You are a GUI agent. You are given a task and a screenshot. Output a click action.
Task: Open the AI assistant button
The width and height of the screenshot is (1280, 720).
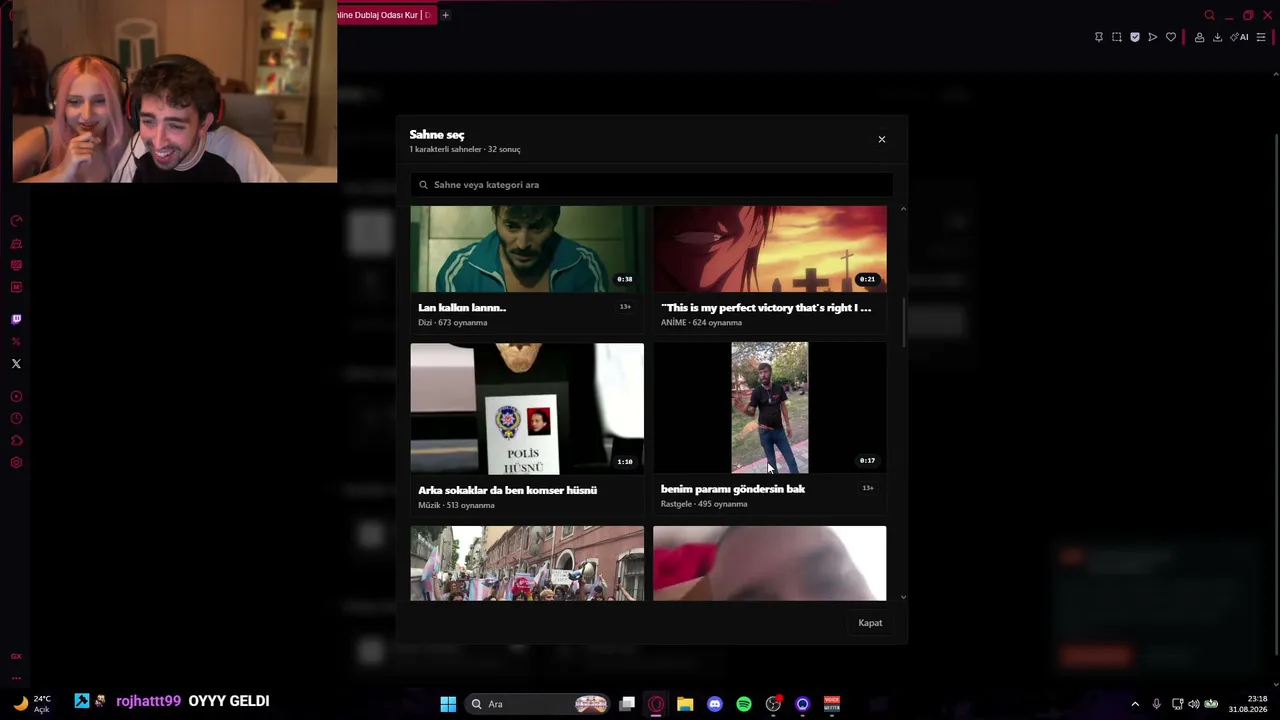point(1240,37)
